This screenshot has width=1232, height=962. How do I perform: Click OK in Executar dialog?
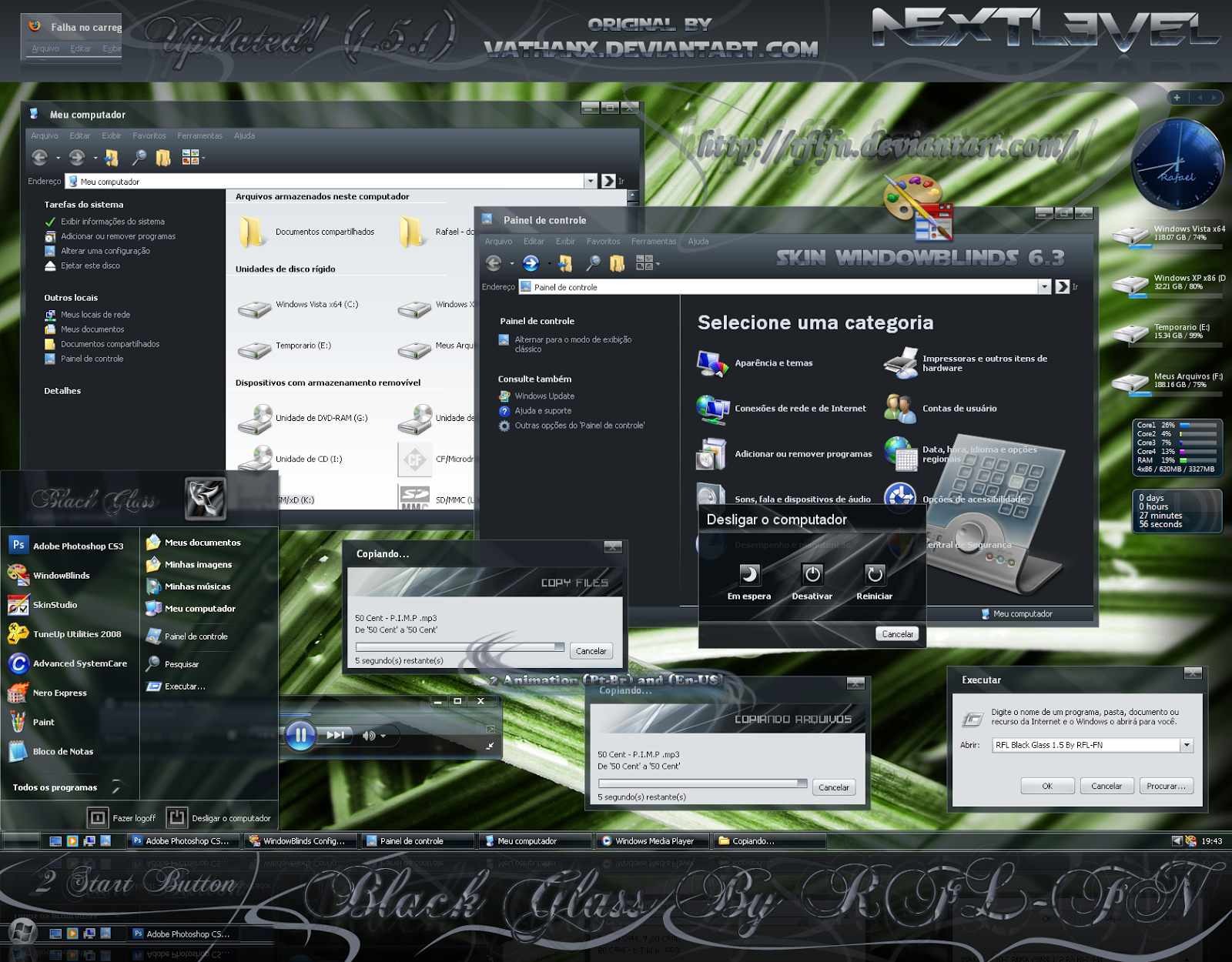pos(1047,786)
